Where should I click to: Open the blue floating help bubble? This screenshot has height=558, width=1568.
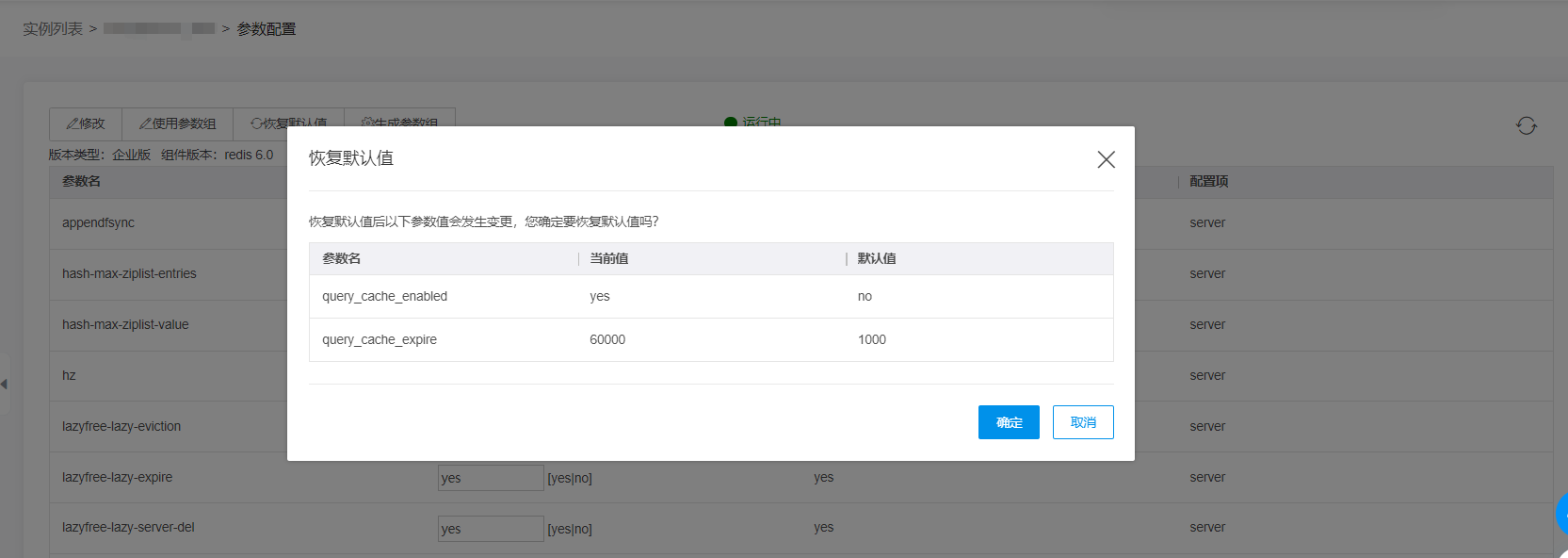click(1561, 514)
